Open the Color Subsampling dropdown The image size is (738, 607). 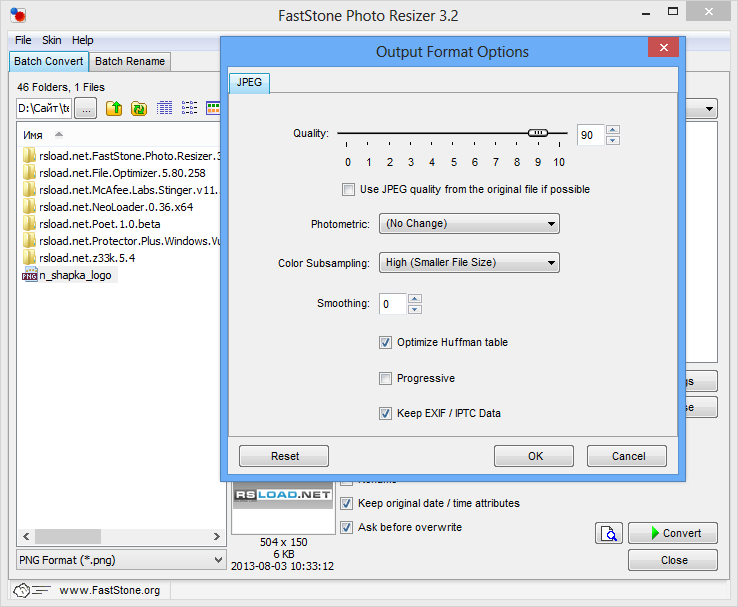click(469, 263)
